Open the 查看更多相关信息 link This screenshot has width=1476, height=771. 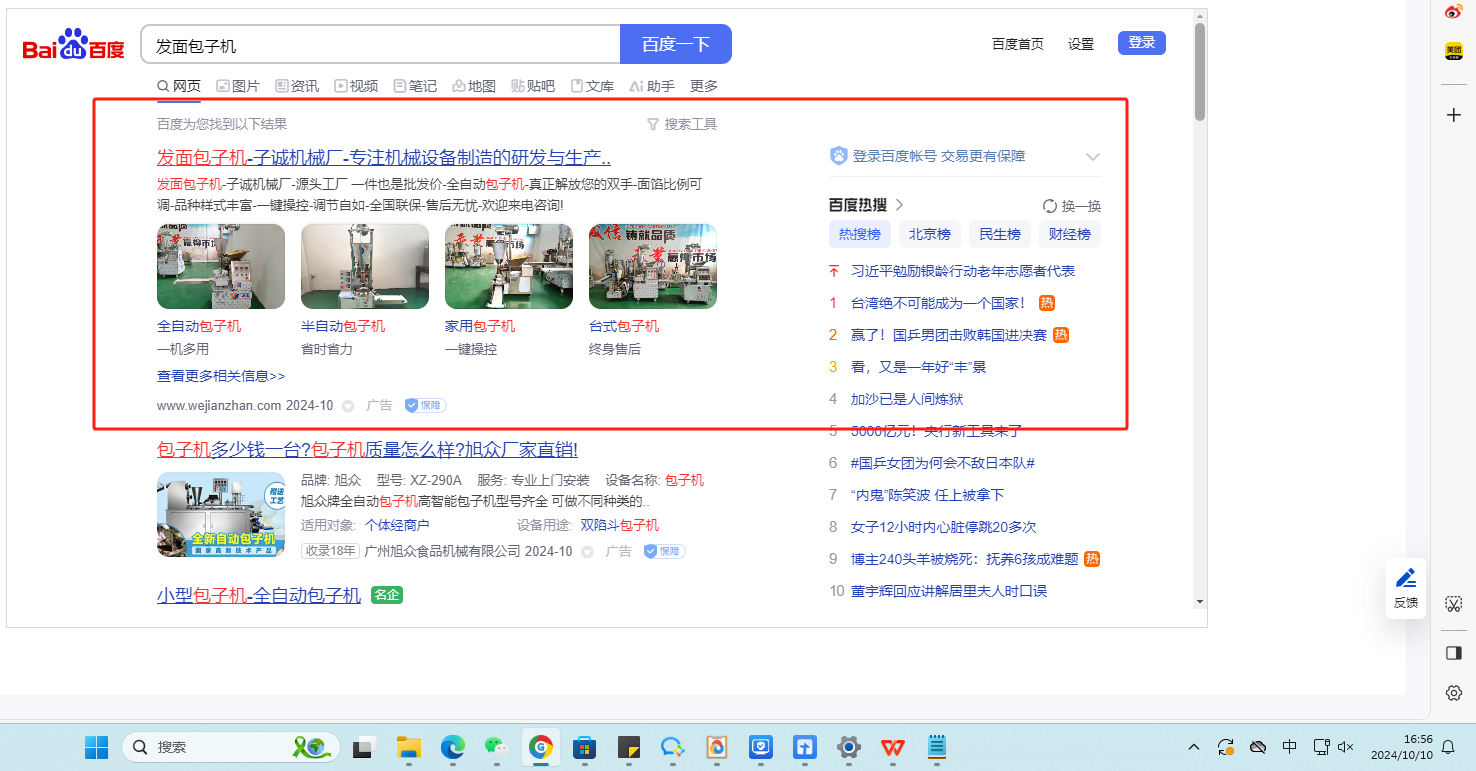[x=221, y=376]
